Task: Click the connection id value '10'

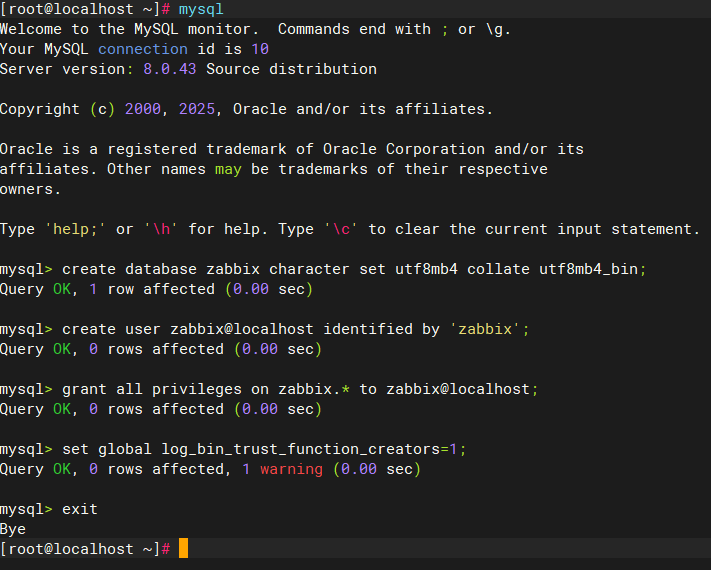Action: pos(260,49)
